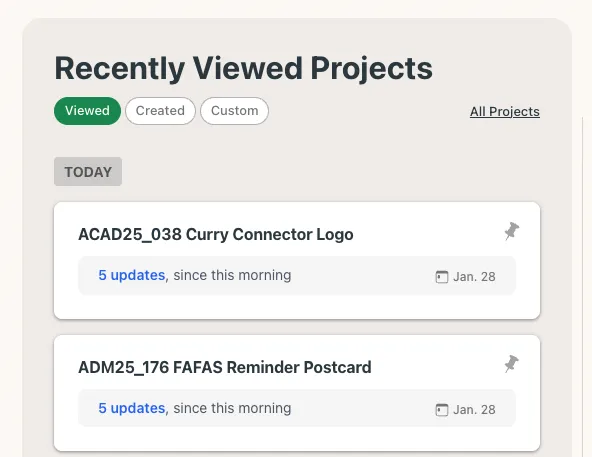Click Jan. 28 date on FAFAS Postcard card
Image resolution: width=592 pixels, height=457 pixels.
[474, 410]
